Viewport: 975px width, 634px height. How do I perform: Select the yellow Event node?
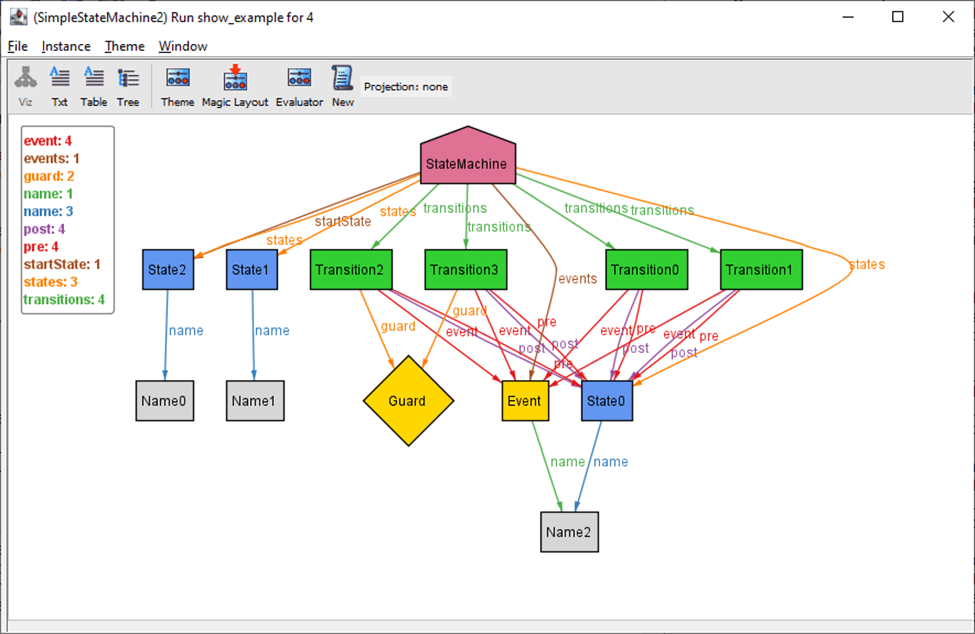[524, 401]
